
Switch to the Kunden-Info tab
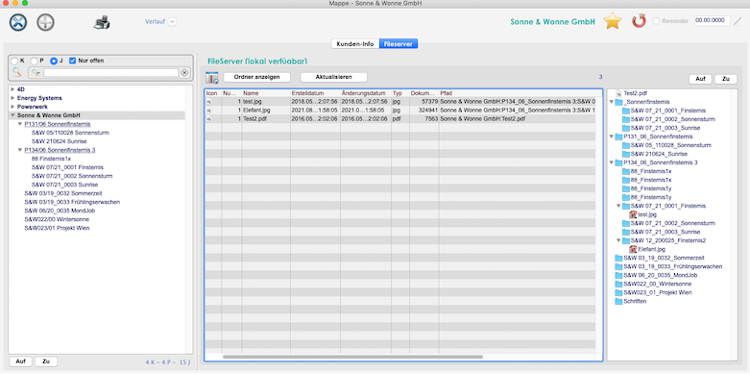pos(355,44)
